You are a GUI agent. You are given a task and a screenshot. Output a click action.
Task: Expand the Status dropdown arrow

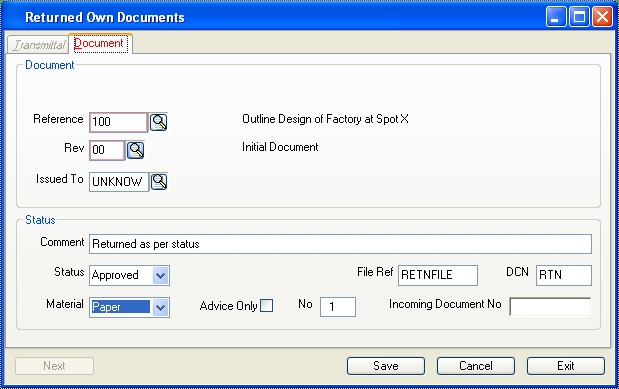point(161,275)
